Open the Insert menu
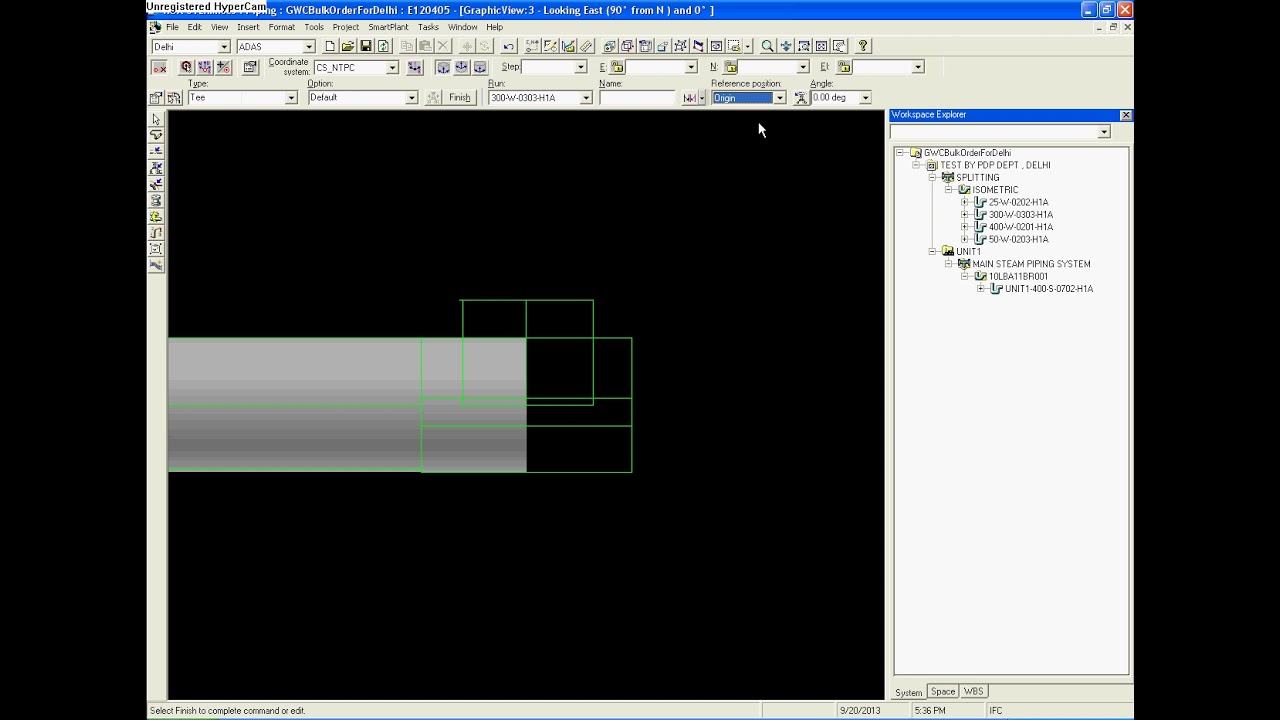 [x=248, y=27]
